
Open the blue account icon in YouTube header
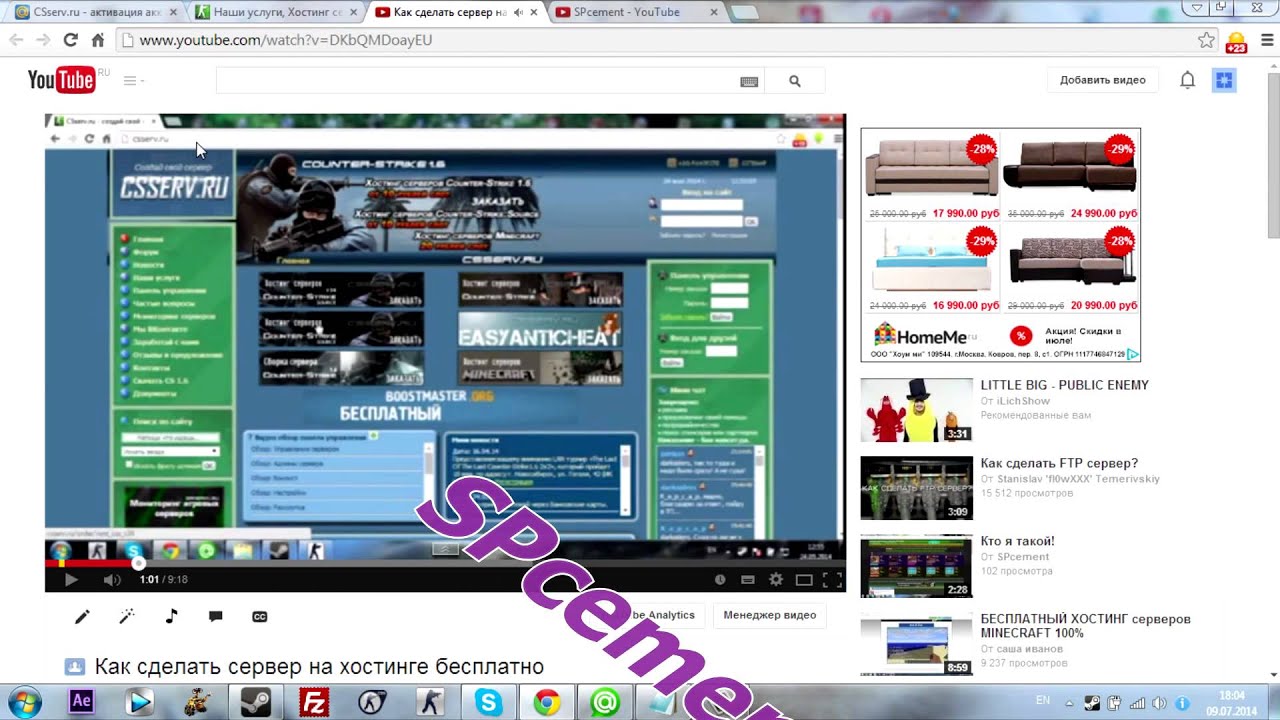[x=1224, y=80]
